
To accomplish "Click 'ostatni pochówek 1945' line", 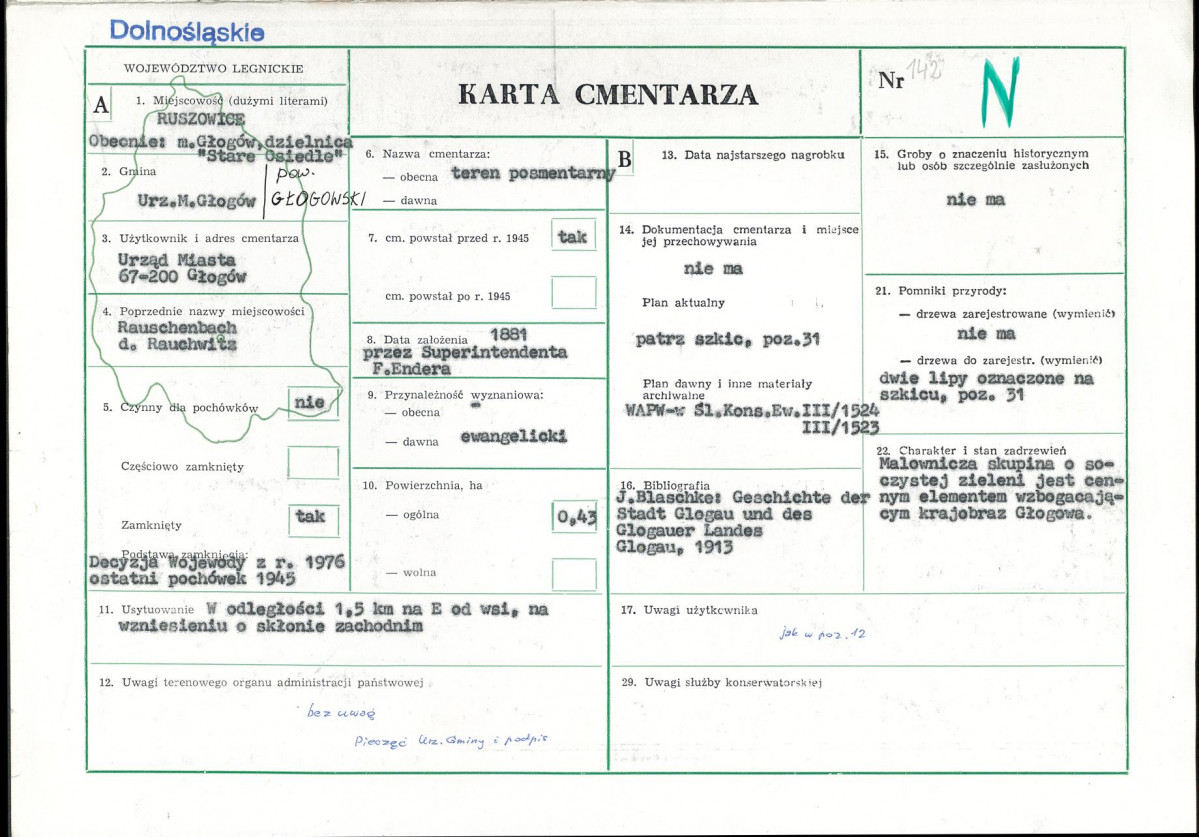I will click(x=192, y=579).
